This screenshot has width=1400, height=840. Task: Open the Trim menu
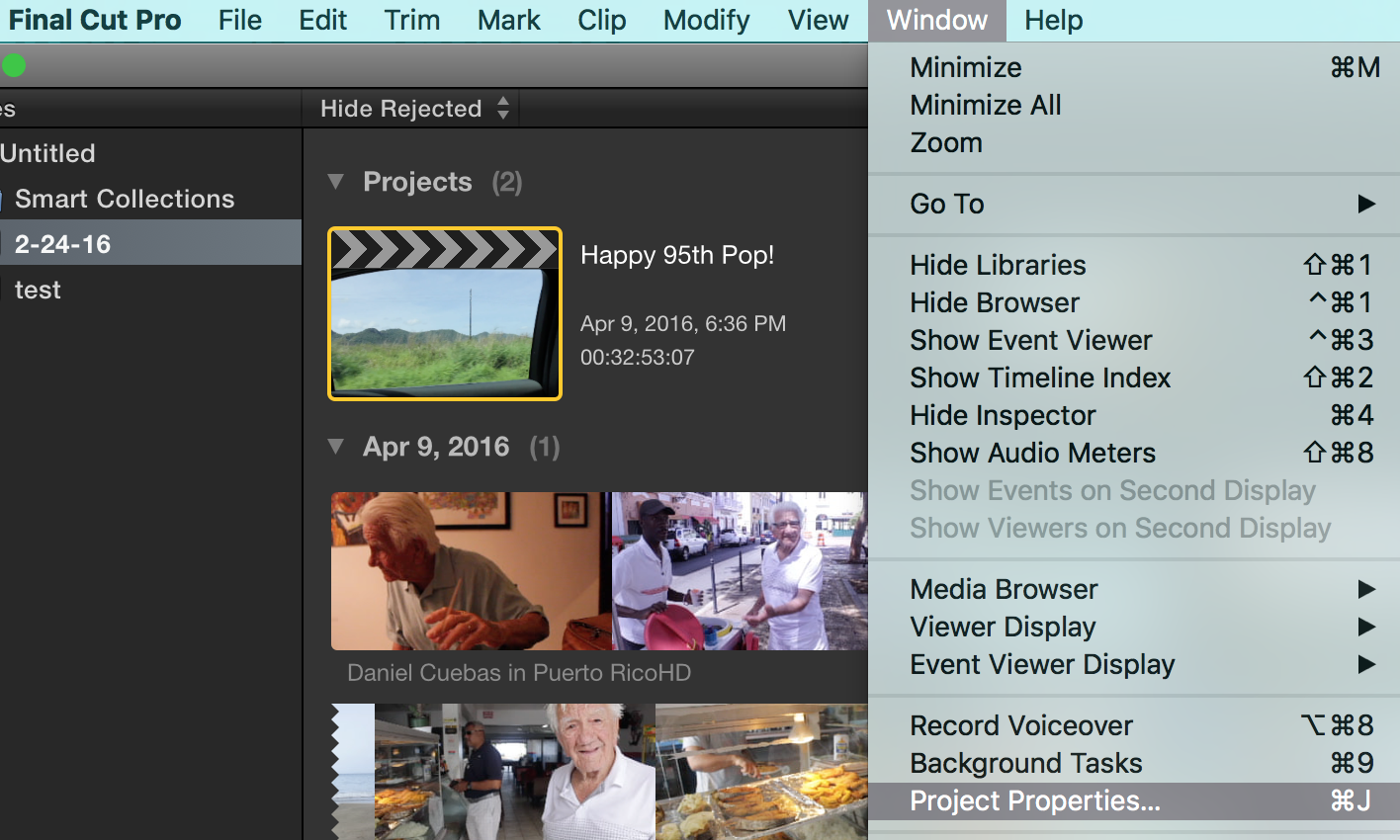coord(412,20)
